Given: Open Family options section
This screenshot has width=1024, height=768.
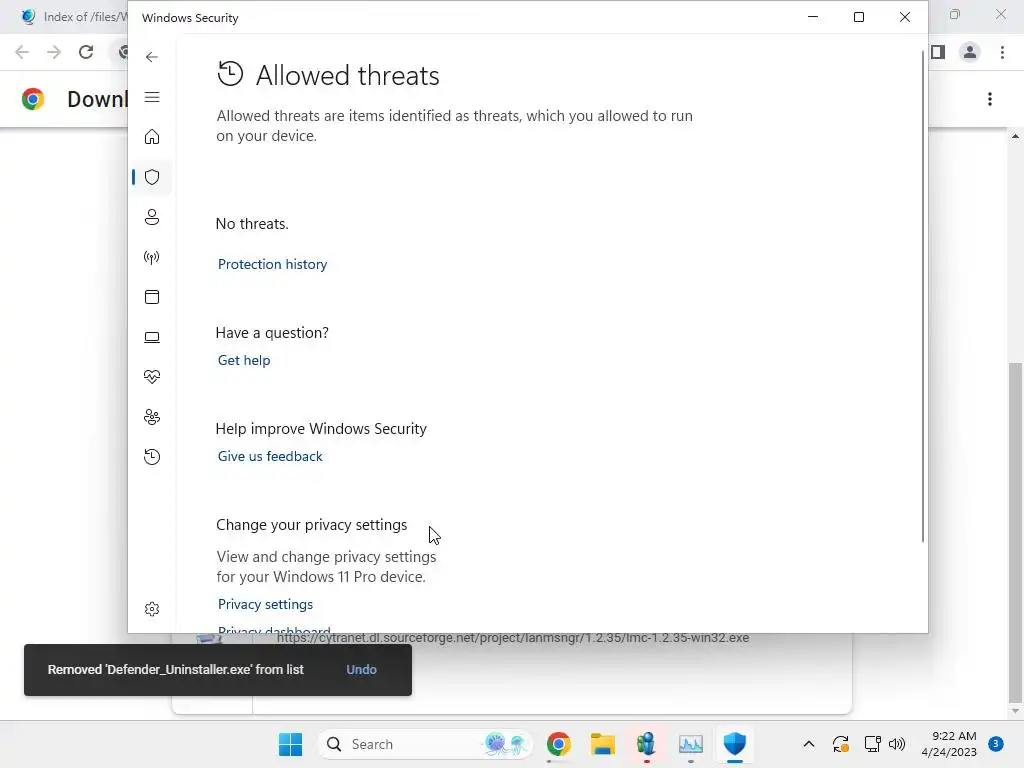Looking at the screenshot, I should tap(152, 417).
